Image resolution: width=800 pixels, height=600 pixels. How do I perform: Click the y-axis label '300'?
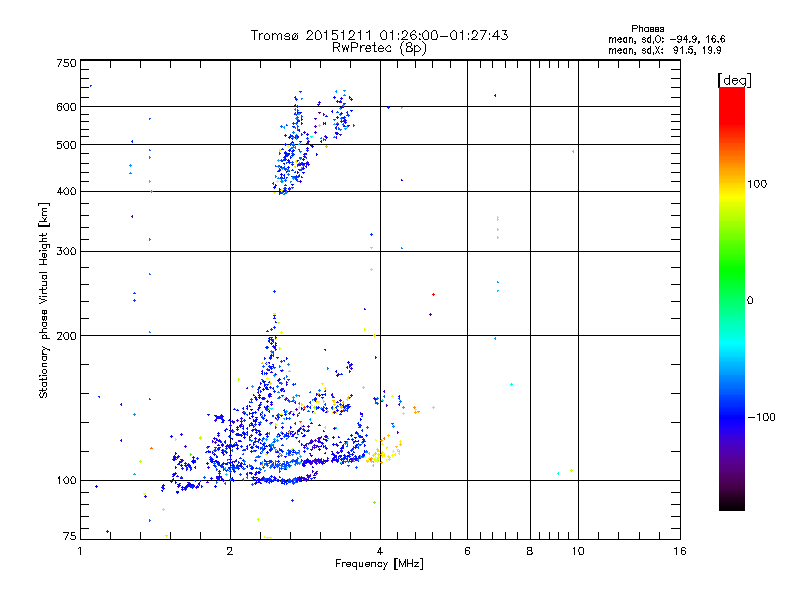(66, 252)
